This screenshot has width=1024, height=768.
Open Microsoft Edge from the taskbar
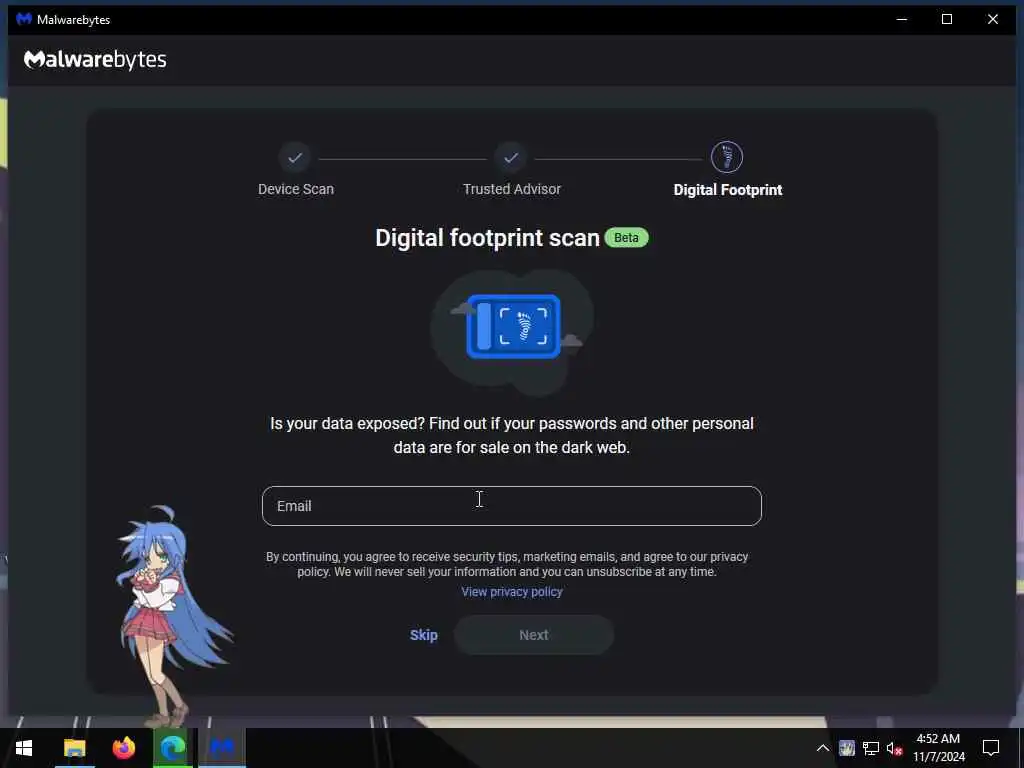[173, 748]
